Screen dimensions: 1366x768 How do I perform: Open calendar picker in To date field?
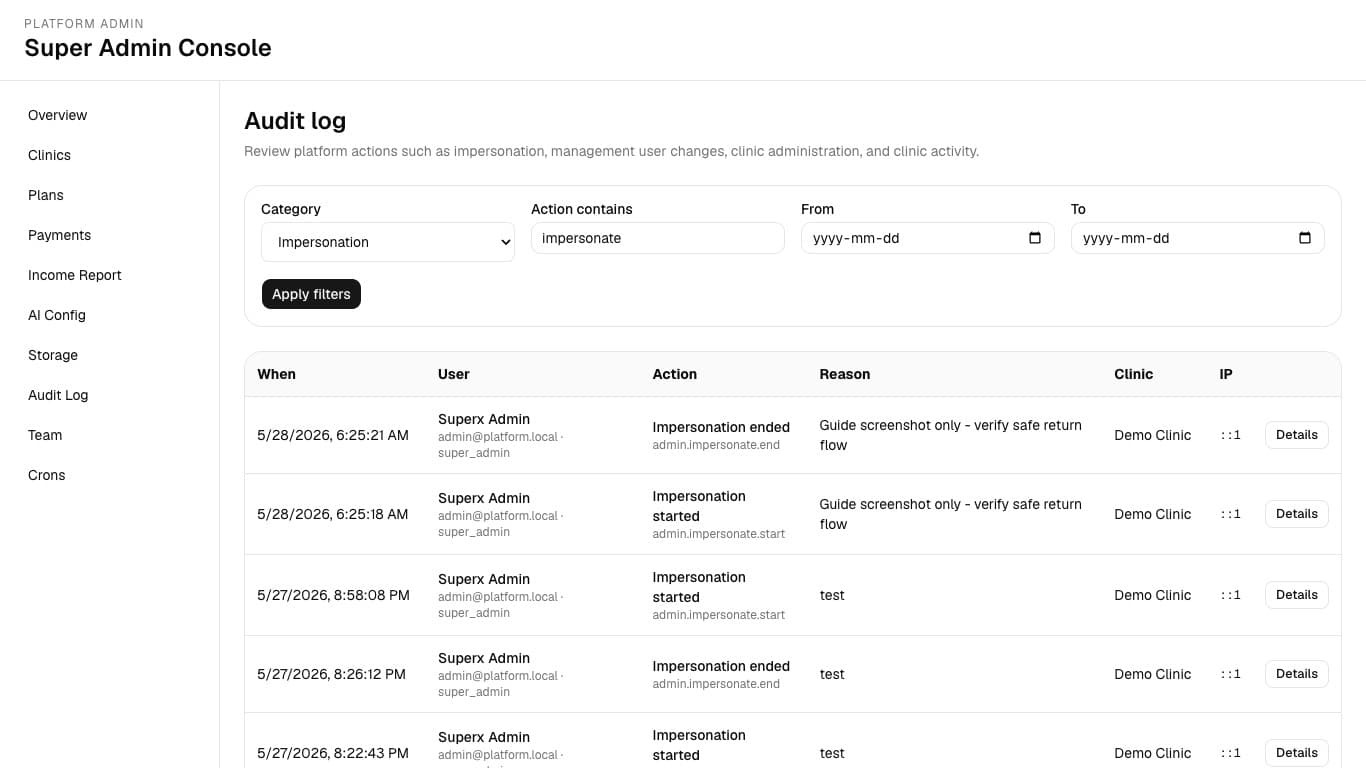pos(1305,238)
